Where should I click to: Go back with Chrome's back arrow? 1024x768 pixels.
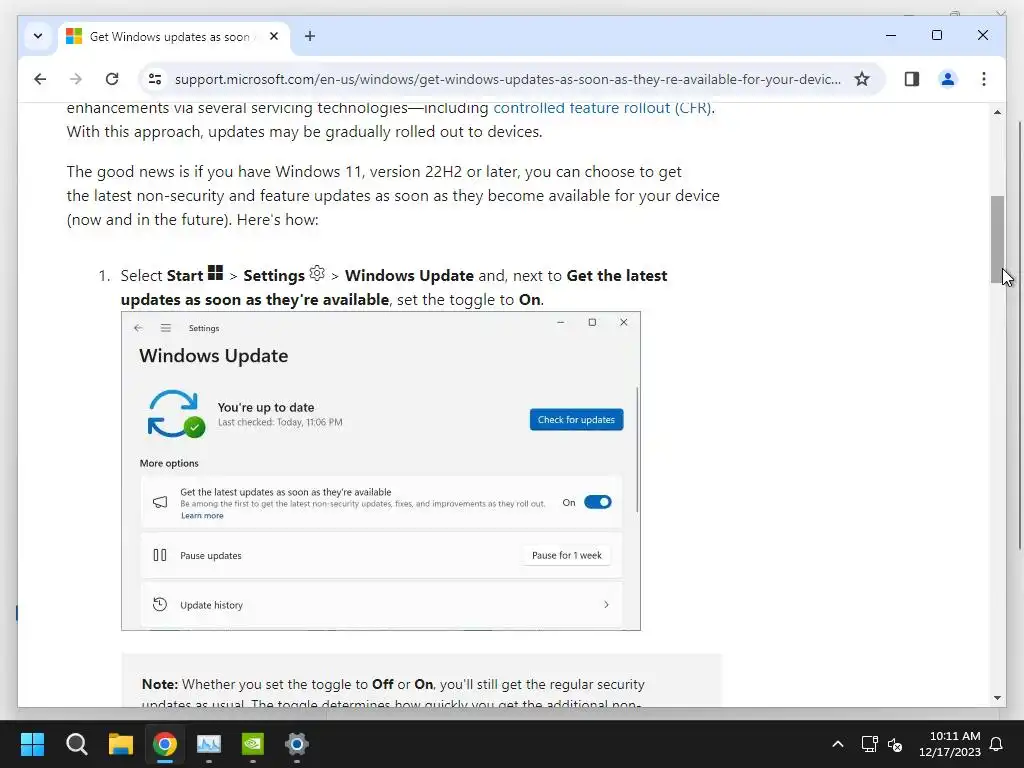(x=40, y=79)
